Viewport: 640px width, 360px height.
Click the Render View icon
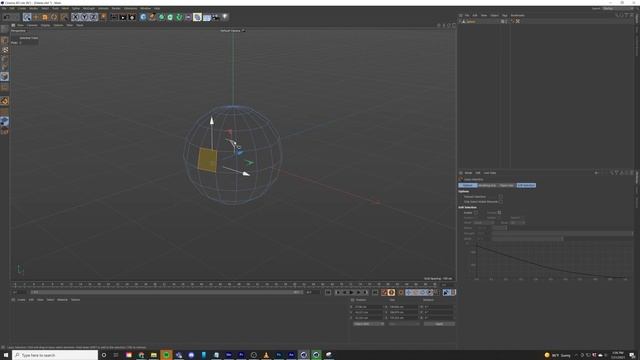[114, 17]
